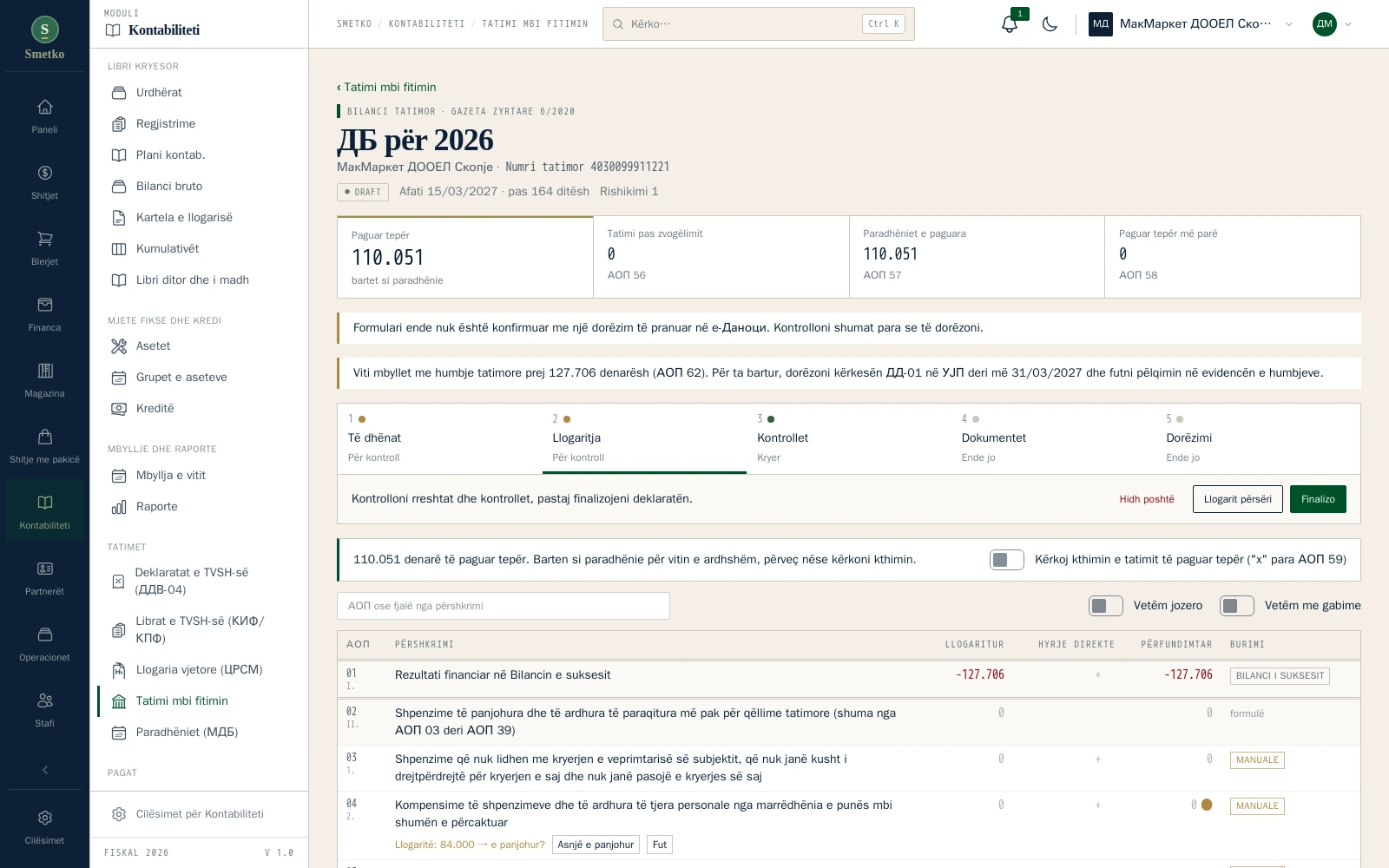Open user menu ДМ avatar dropdown

point(1333,24)
